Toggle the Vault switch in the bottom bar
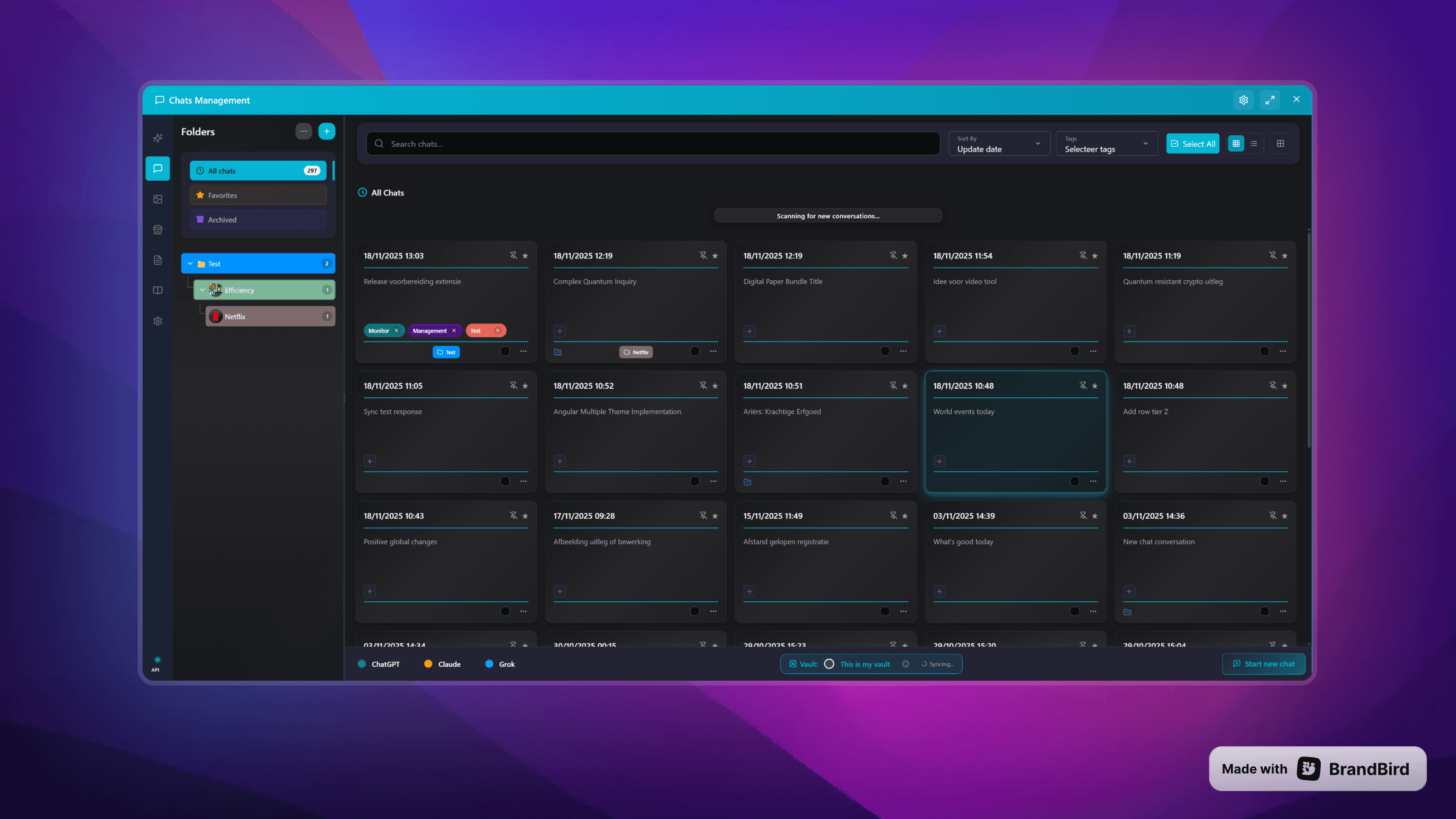Image resolution: width=1456 pixels, height=819 pixels. (829, 664)
